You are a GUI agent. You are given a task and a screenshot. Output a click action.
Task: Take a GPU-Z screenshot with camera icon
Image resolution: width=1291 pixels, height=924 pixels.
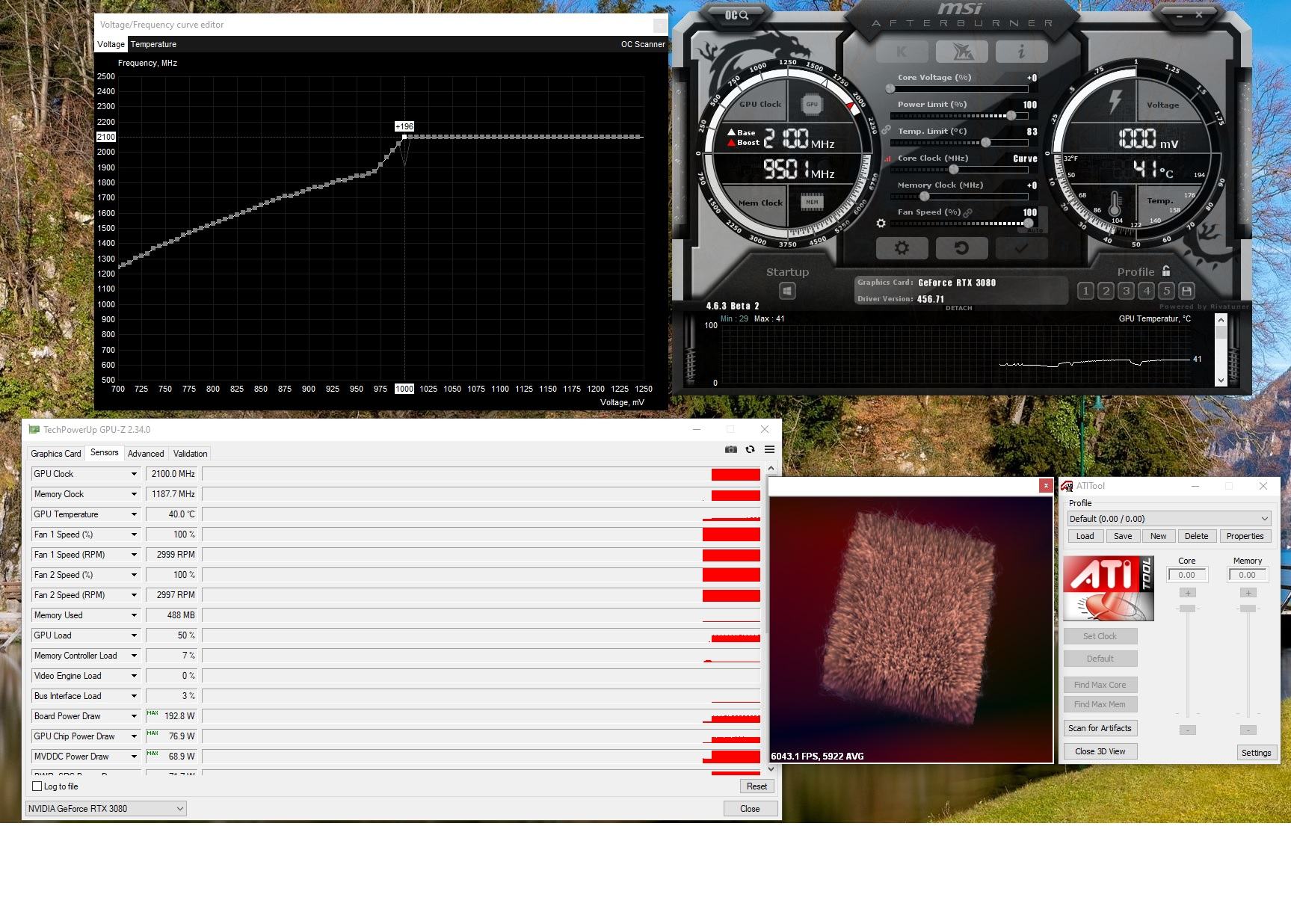[x=731, y=449]
